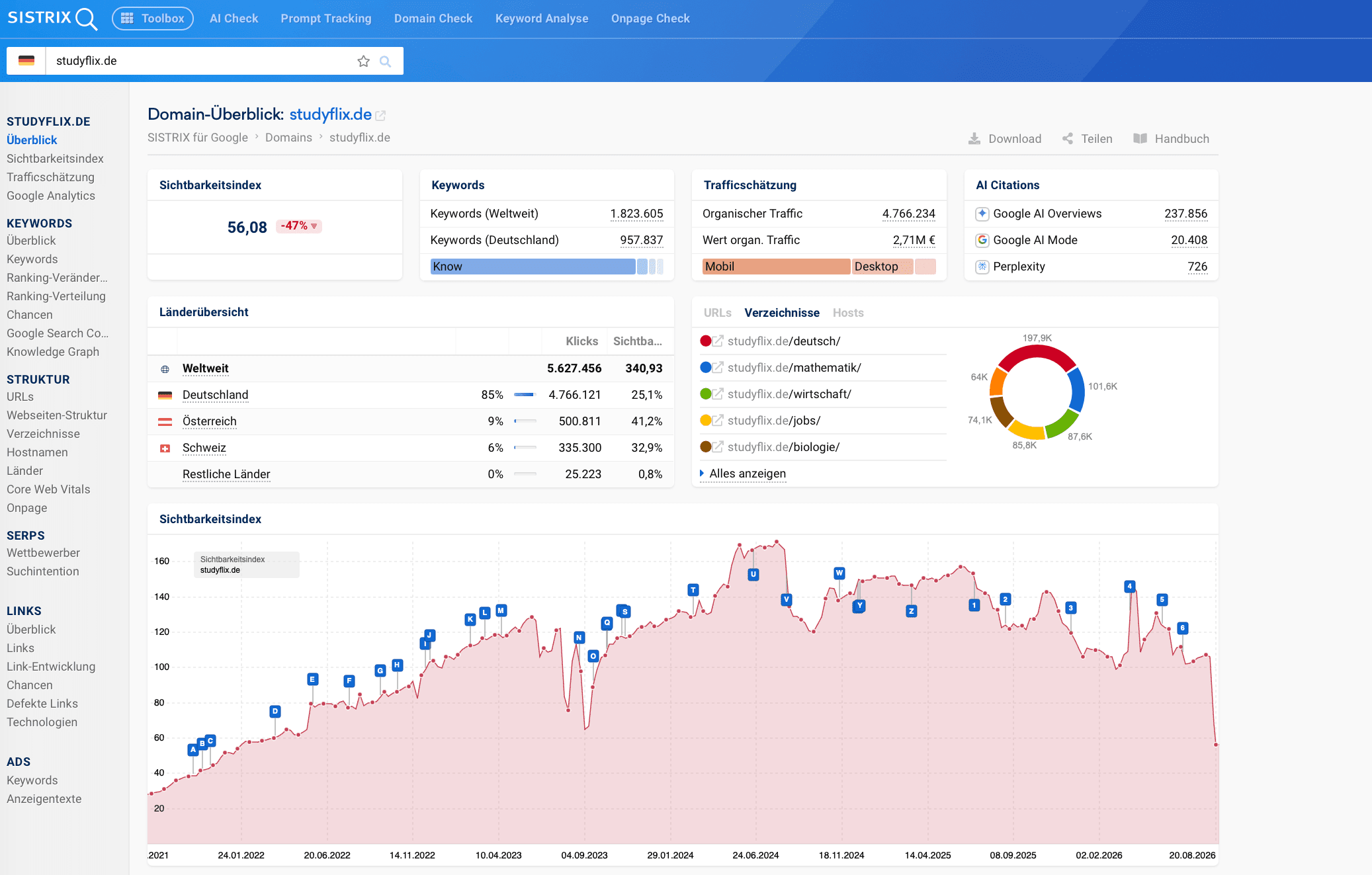
Task: Click the Download icon
Action: tap(974, 139)
